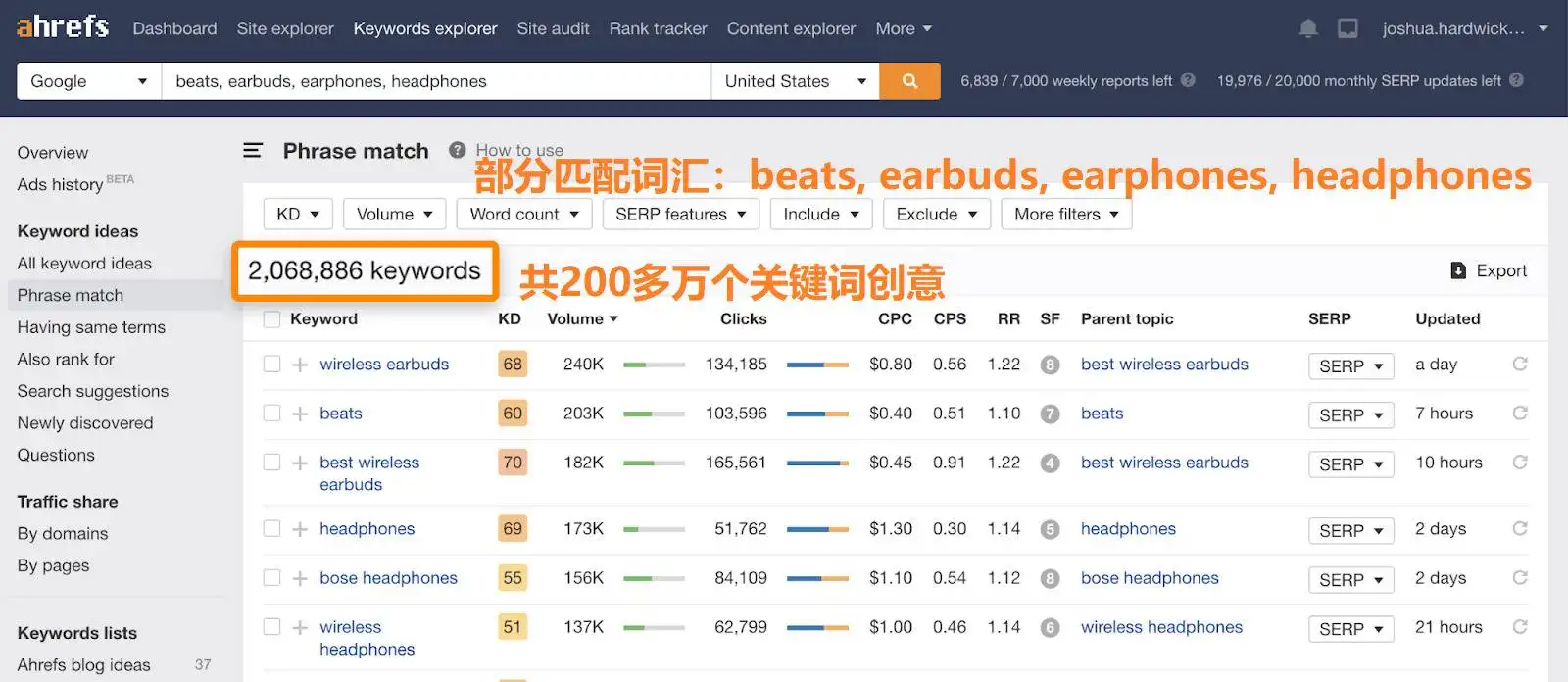Toggle the select-all Keyword header checkbox

point(272,319)
